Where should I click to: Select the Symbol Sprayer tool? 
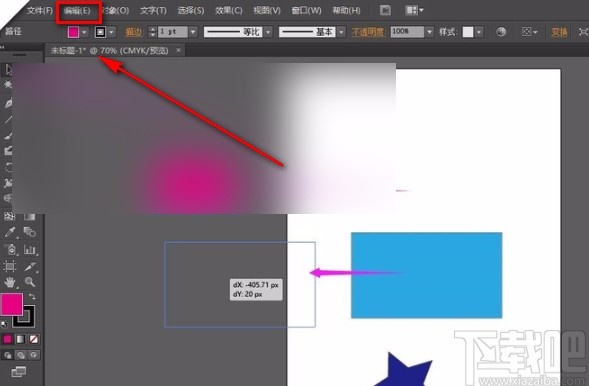10,249
